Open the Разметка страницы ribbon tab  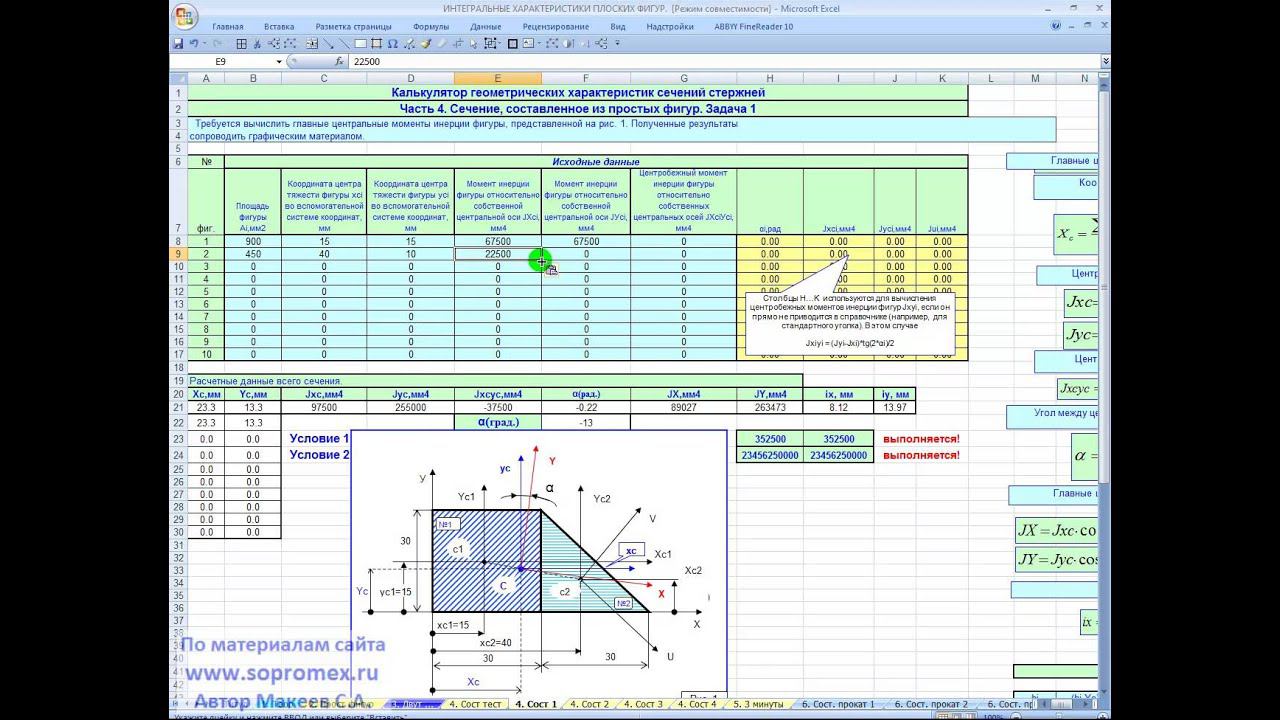pyautogui.click(x=355, y=27)
